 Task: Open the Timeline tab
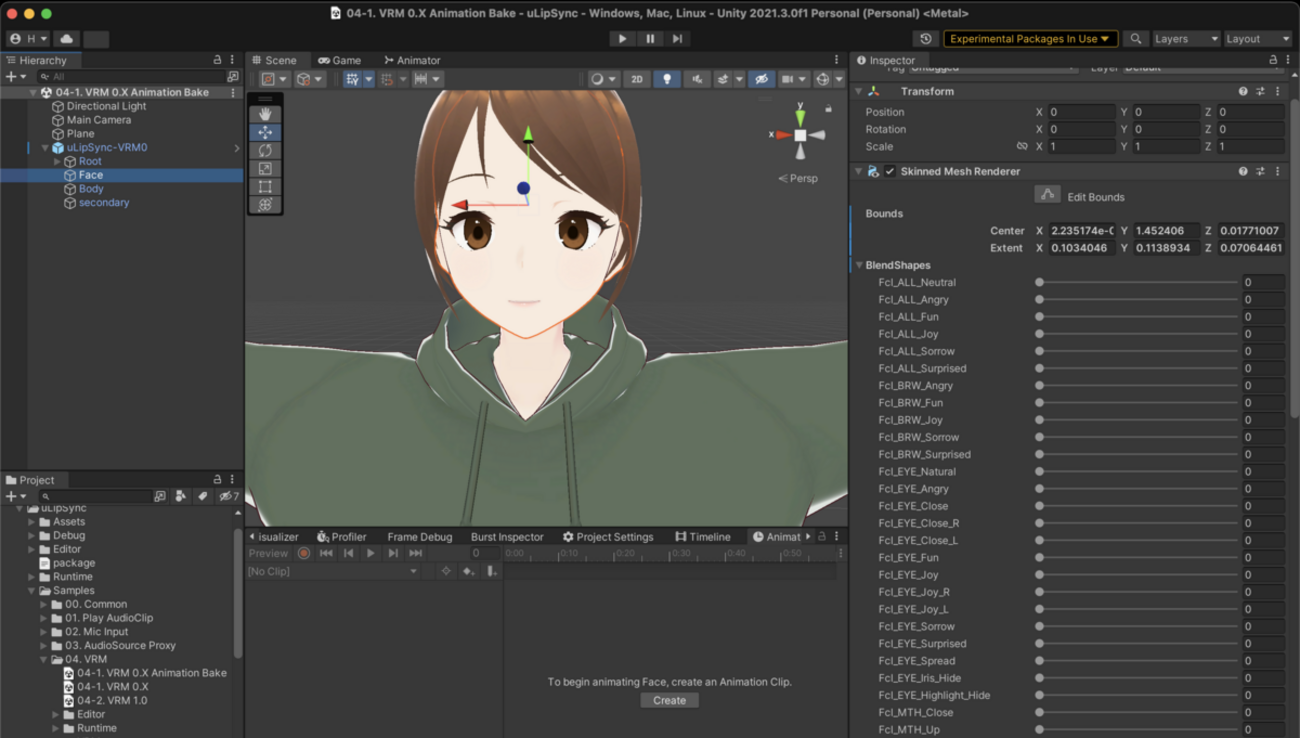coord(702,537)
